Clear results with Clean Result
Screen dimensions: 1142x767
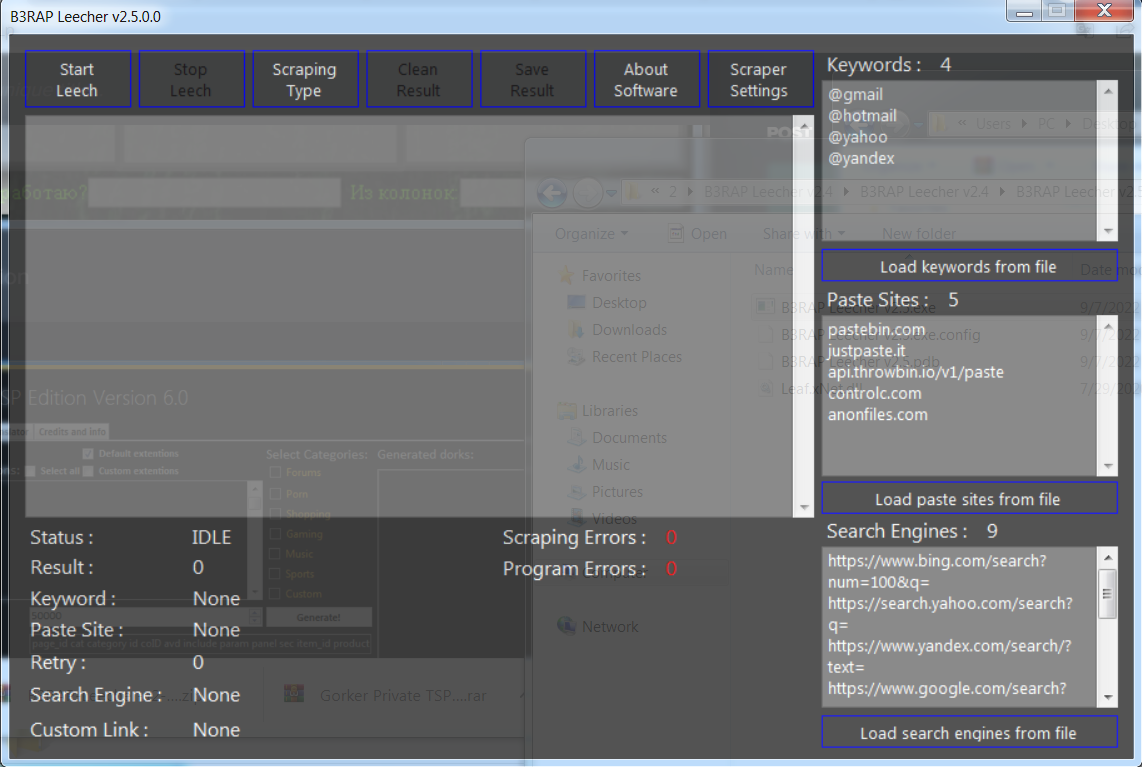pos(419,79)
